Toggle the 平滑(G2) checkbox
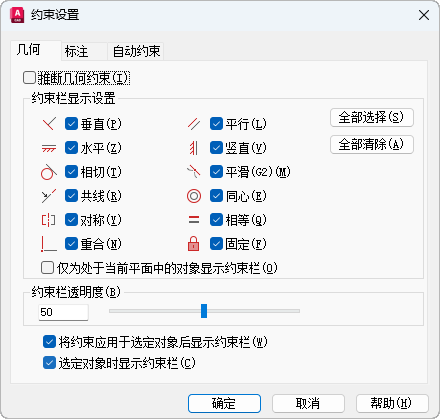Screen dimensions: 440x419 pyautogui.click(x=216, y=172)
